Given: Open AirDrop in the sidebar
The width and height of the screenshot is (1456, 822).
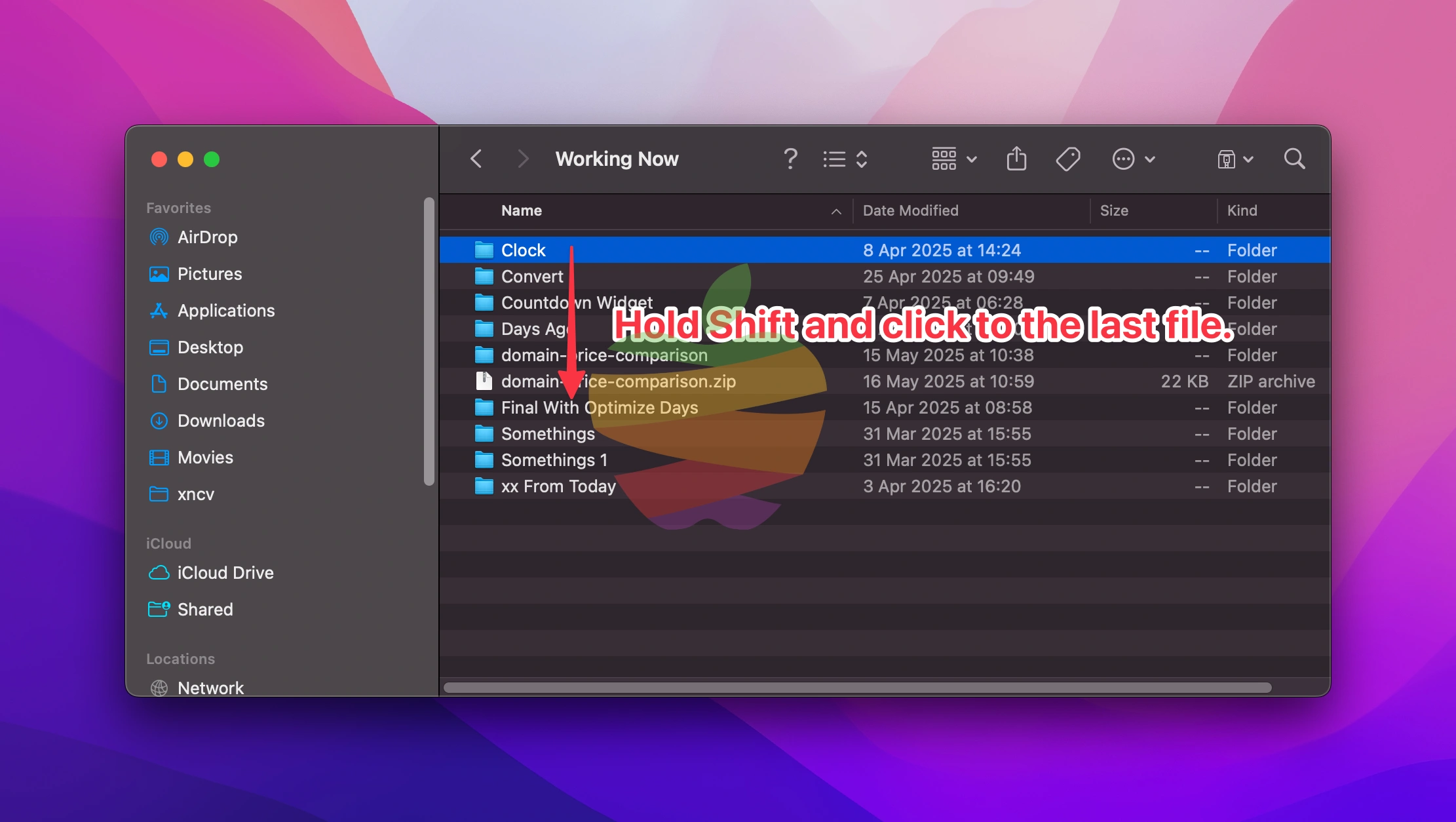Looking at the screenshot, I should tap(207, 237).
